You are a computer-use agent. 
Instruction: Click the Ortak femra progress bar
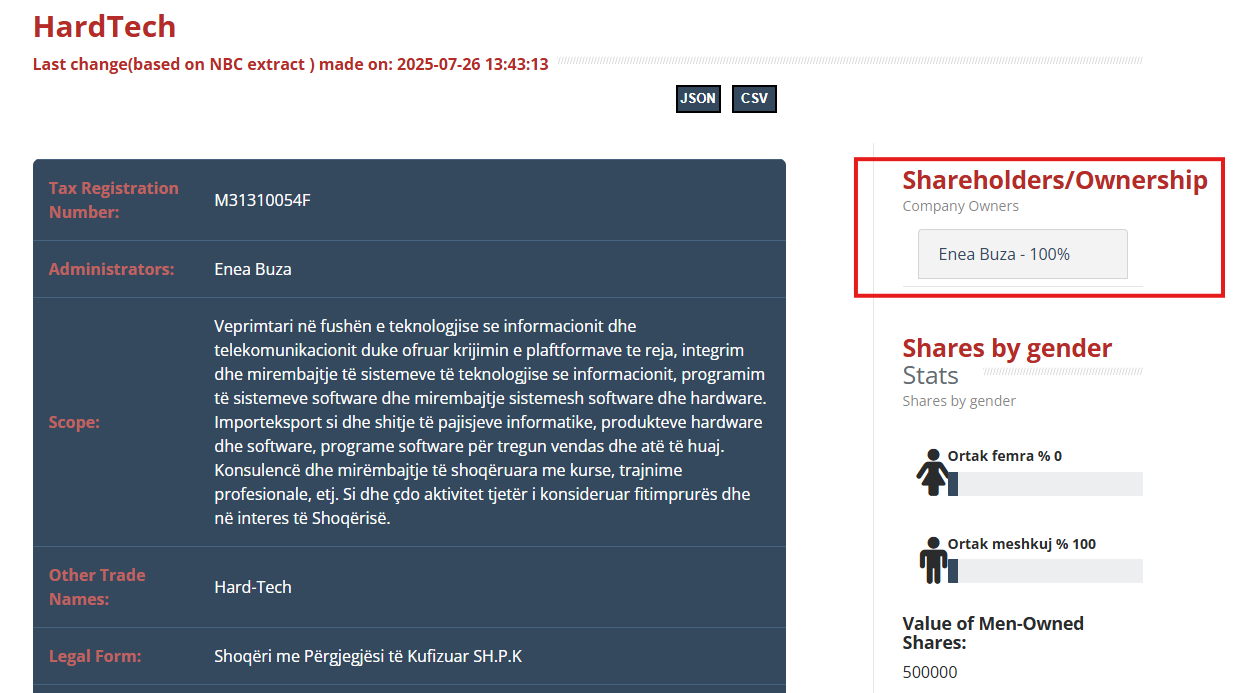pos(1045,484)
